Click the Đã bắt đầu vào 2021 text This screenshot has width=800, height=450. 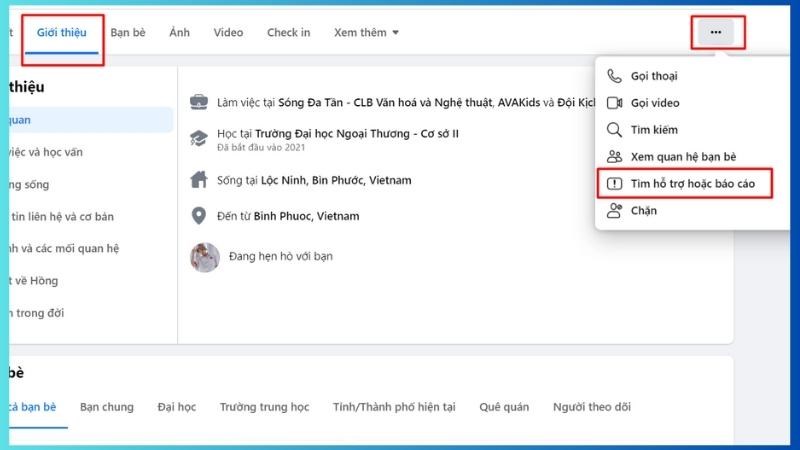point(261,147)
